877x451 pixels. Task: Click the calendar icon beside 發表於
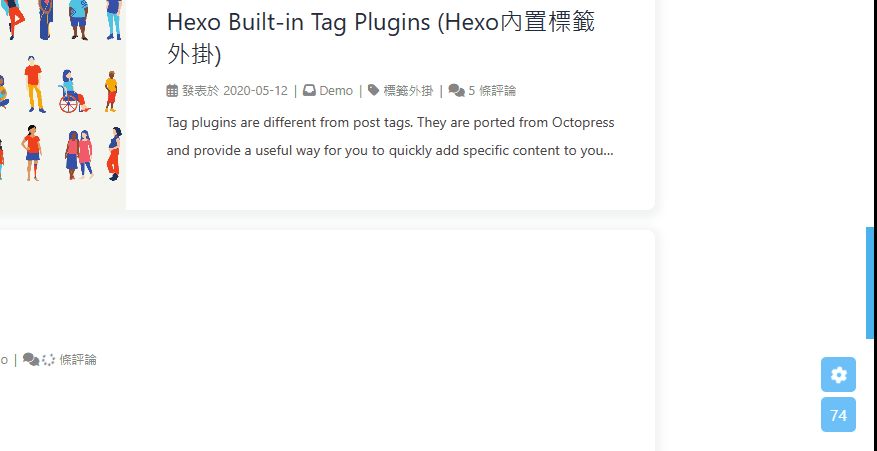tap(173, 91)
